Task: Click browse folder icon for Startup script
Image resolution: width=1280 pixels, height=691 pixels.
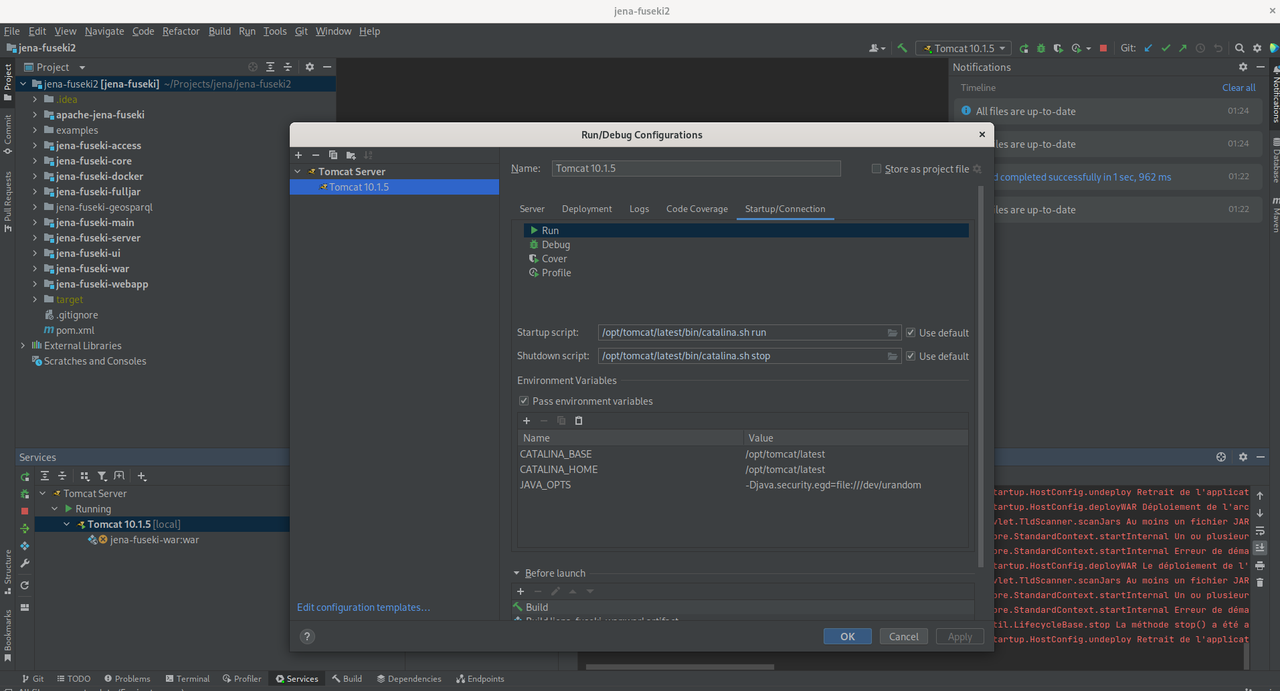Action: click(892, 333)
